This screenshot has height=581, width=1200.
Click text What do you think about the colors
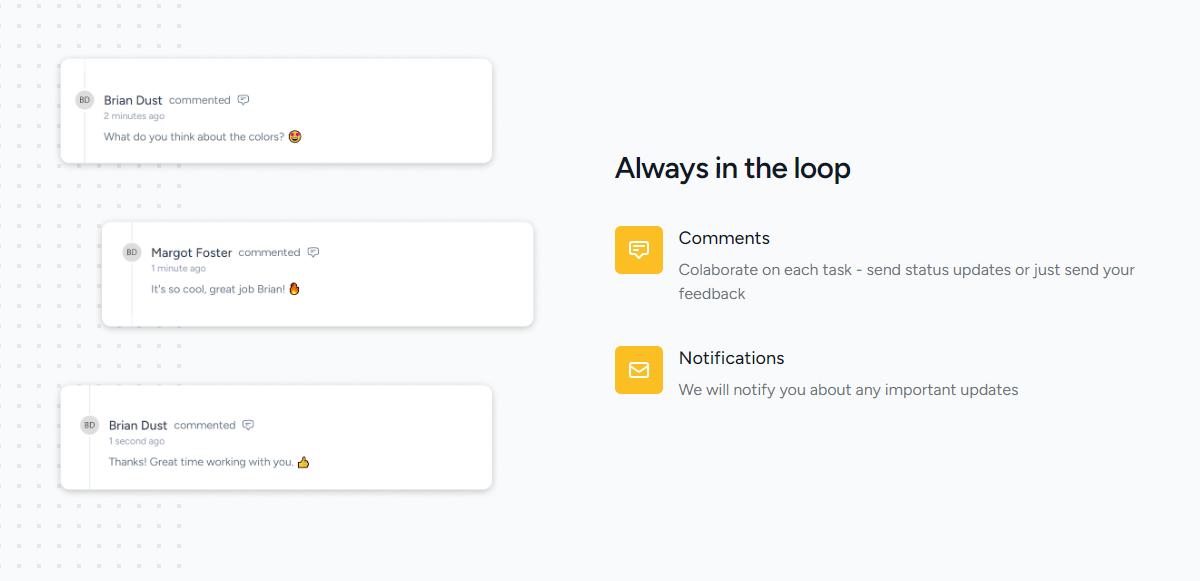tap(194, 137)
